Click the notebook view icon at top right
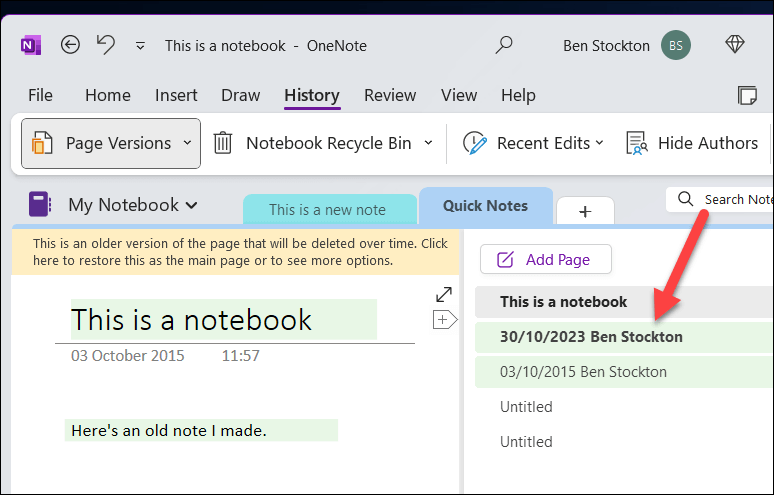This screenshot has height=495, width=774. (747, 96)
